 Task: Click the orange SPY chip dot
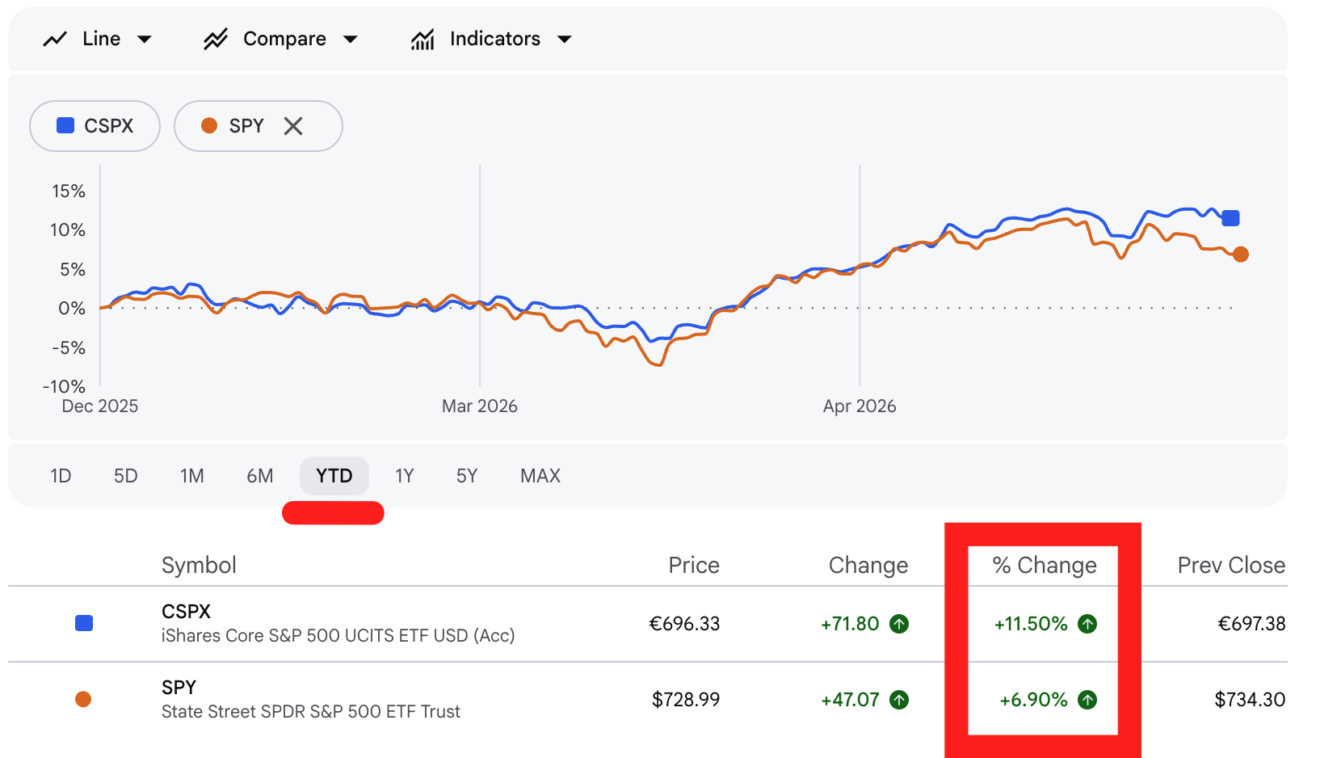click(x=209, y=126)
